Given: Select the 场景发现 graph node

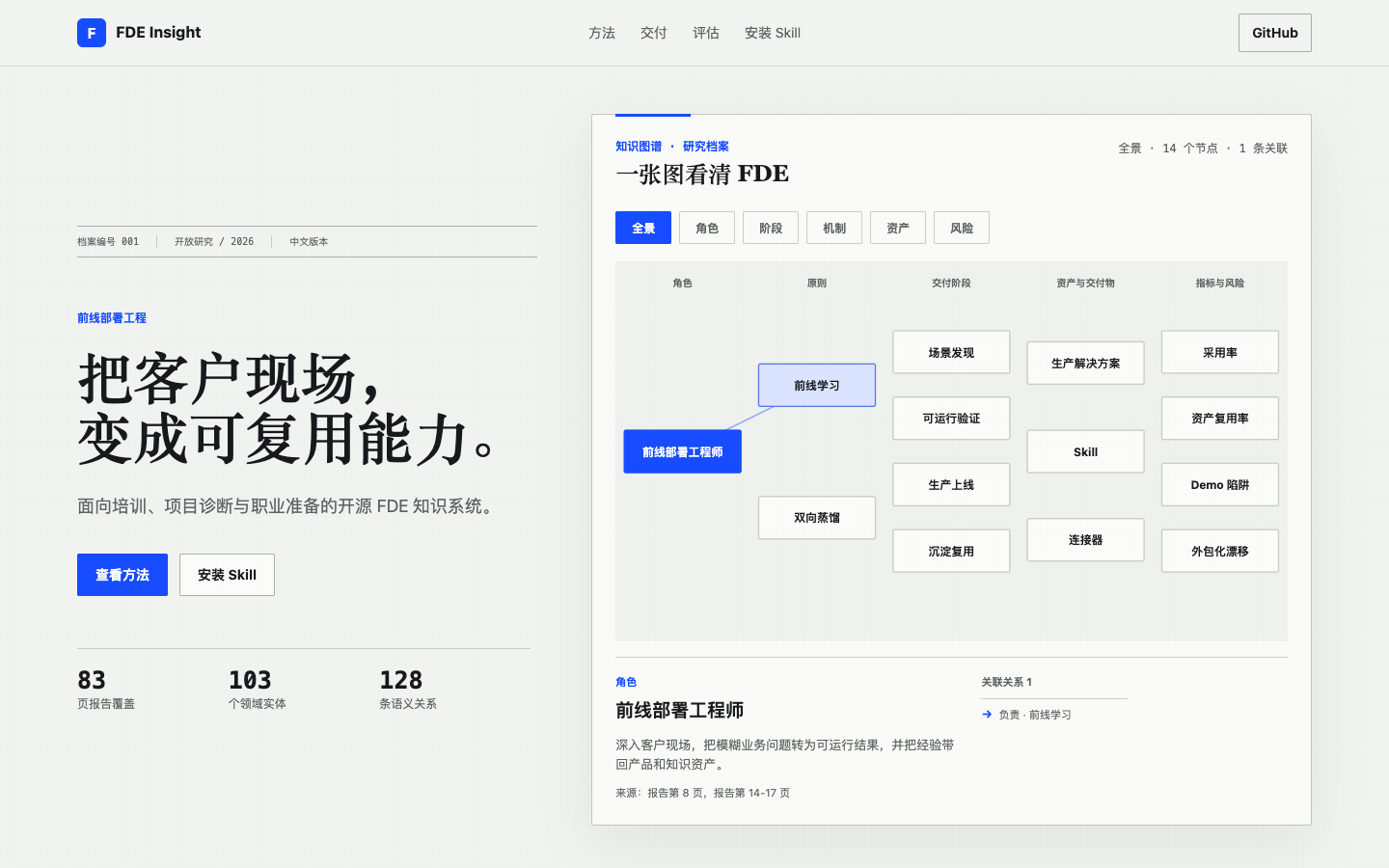Looking at the screenshot, I should tap(951, 352).
